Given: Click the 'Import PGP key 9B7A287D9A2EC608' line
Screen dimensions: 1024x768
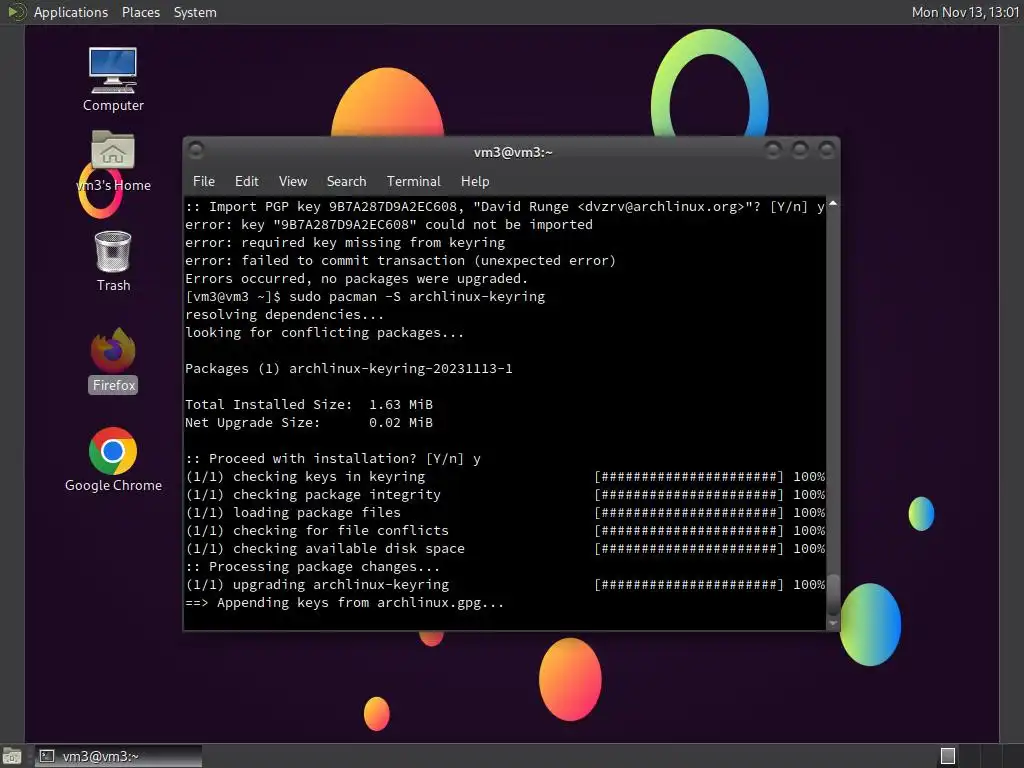Looking at the screenshot, I should click(505, 206).
